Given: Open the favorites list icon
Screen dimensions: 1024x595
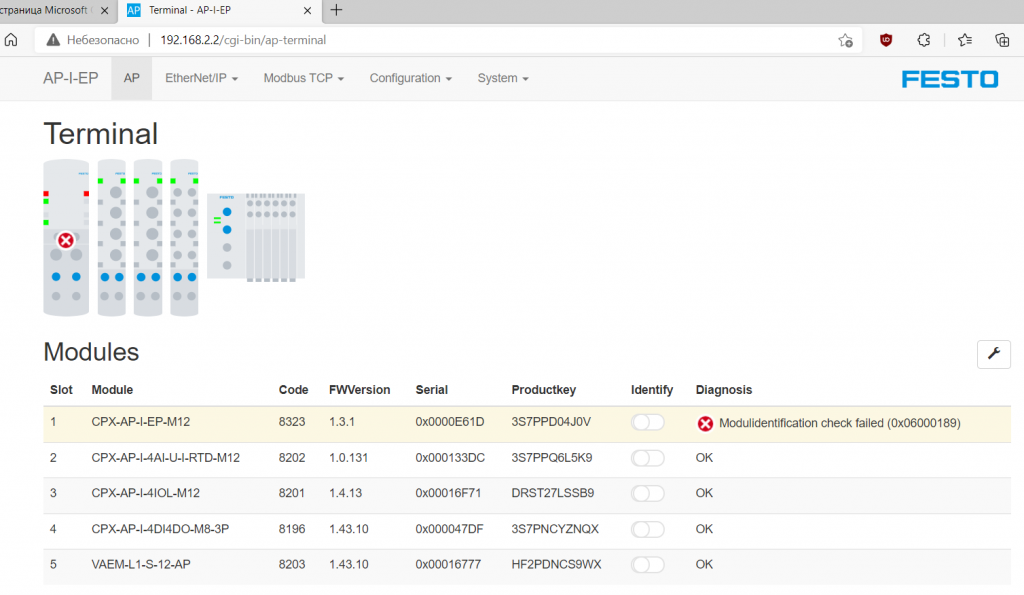Looking at the screenshot, I should click(x=965, y=40).
